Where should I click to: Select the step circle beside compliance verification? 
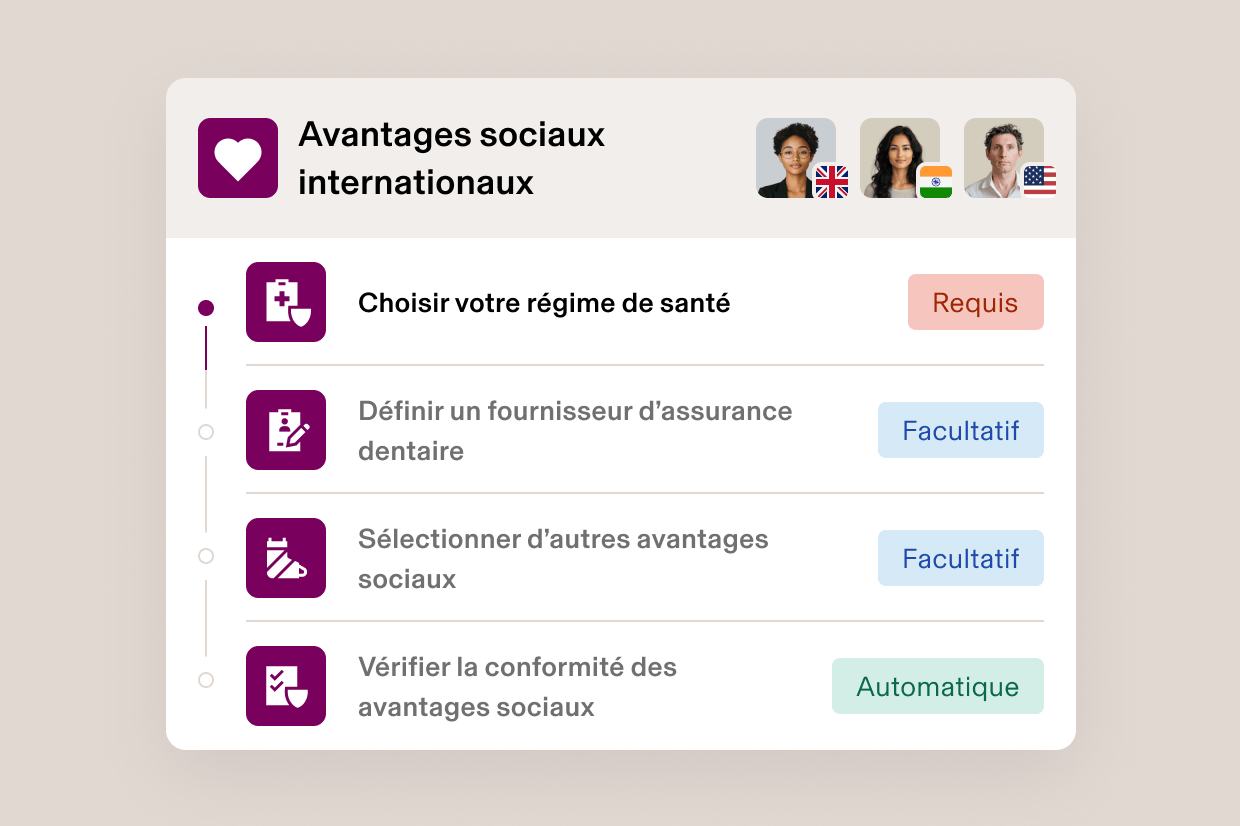[x=206, y=680]
